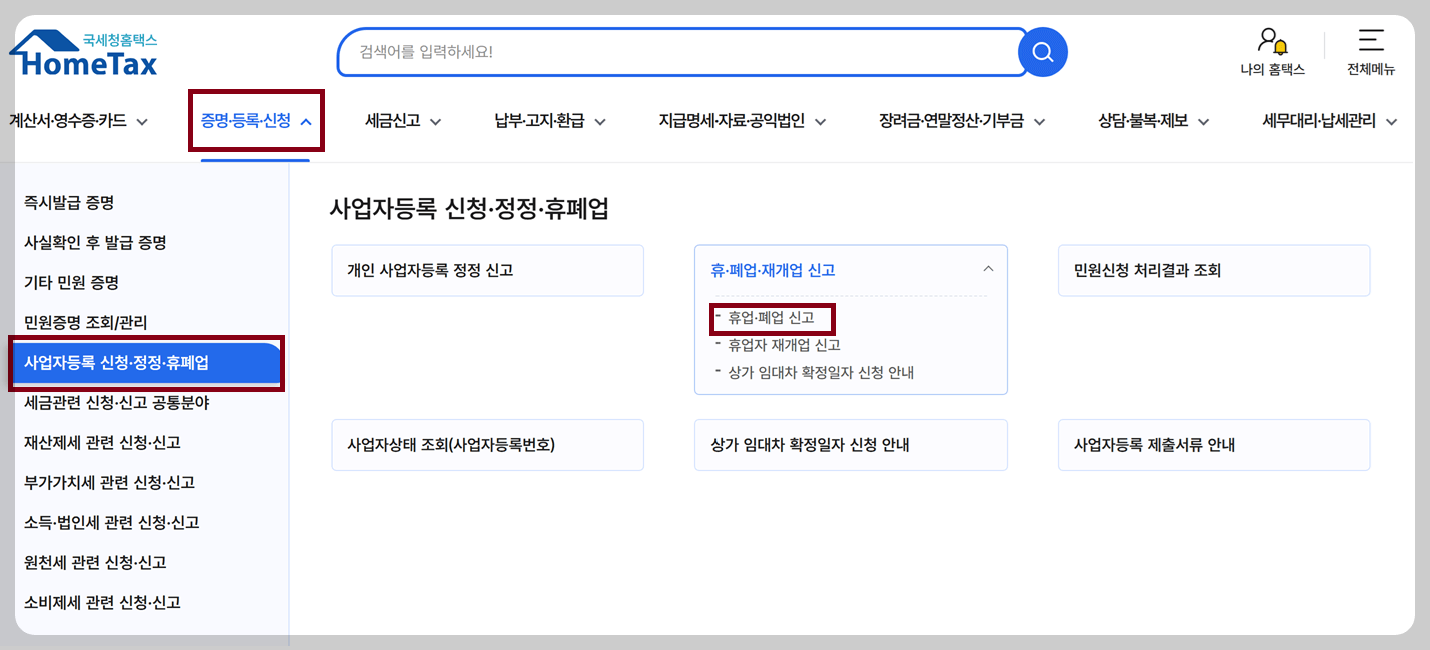Image resolution: width=1430 pixels, height=650 pixels.
Task: Open the 상담·불복·제보 menu
Action: pyautogui.click(x=1152, y=120)
